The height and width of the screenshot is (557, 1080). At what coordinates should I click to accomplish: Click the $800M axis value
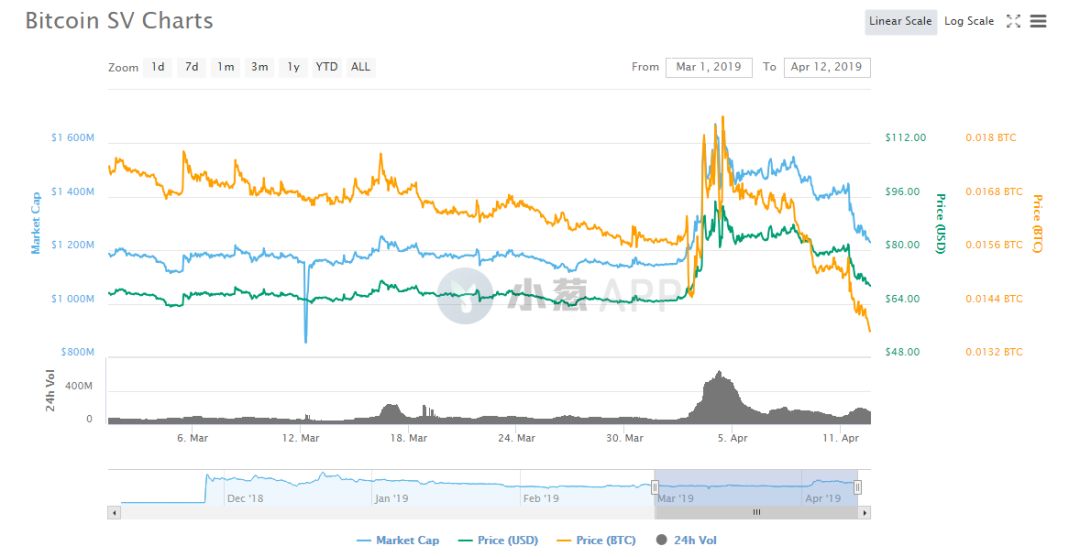coord(77,352)
